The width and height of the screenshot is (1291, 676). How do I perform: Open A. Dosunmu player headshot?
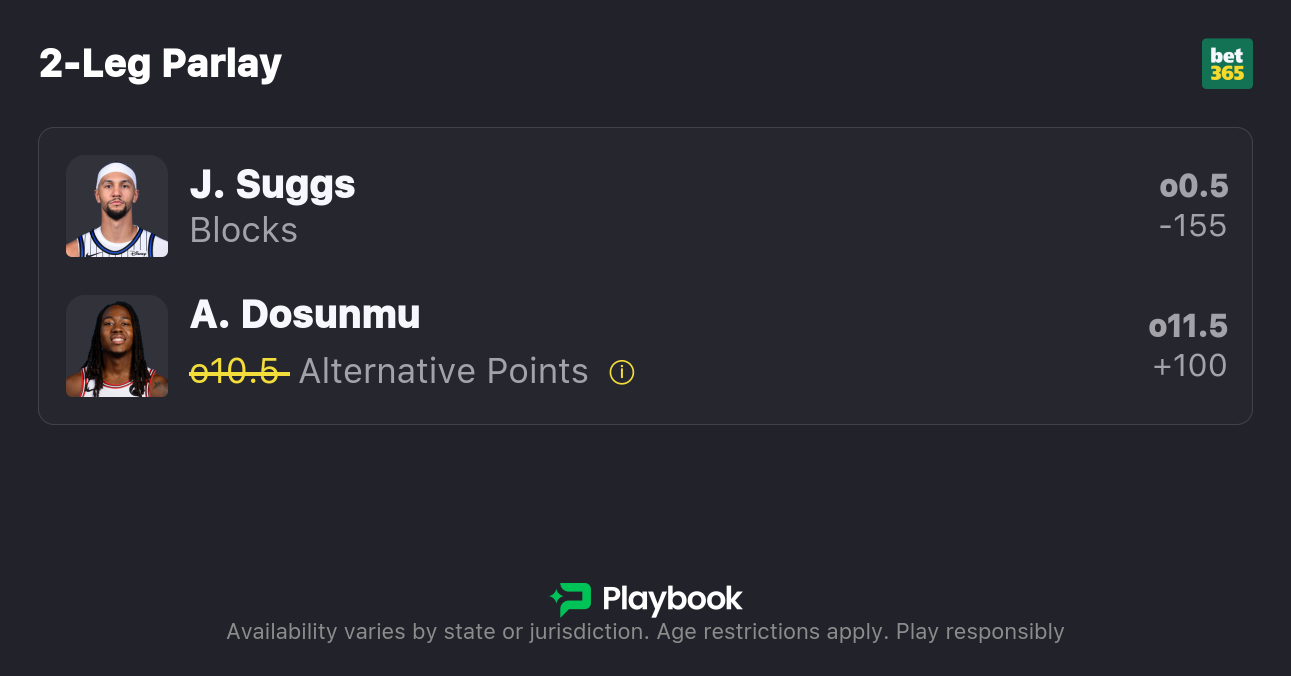(x=117, y=346)
